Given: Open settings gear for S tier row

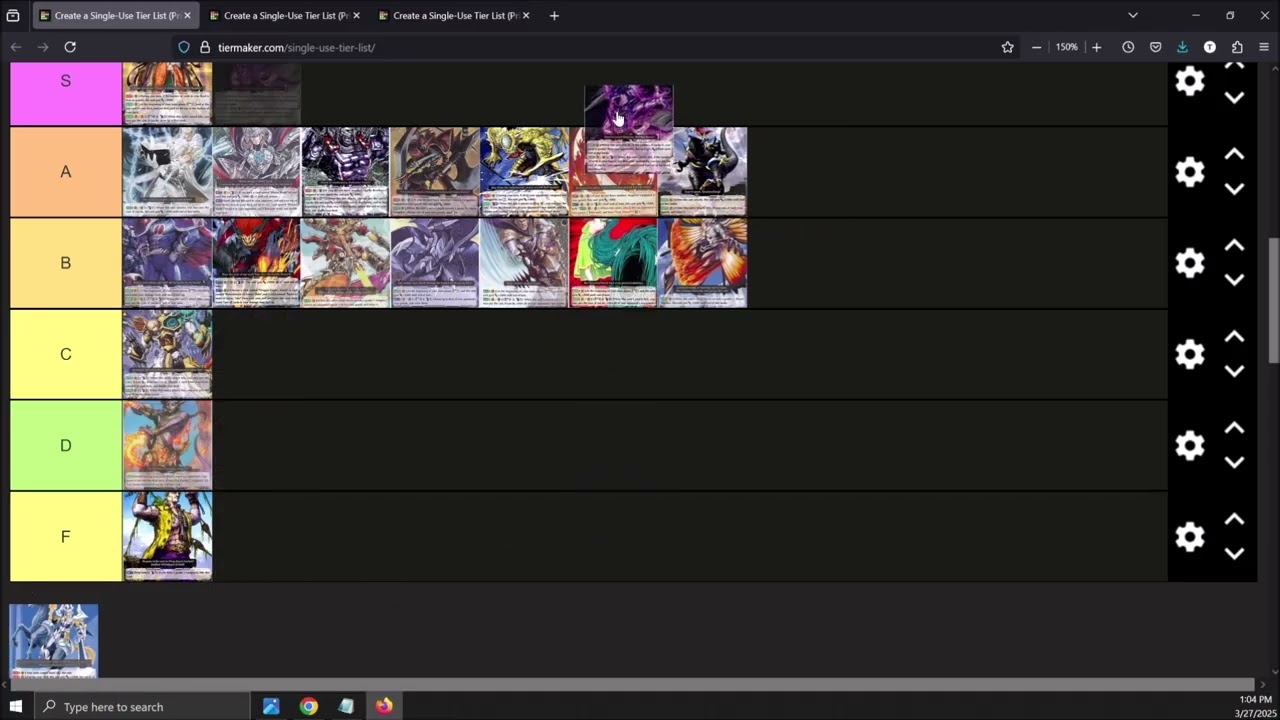Looking at the screenshot, I should (1189, 81).
